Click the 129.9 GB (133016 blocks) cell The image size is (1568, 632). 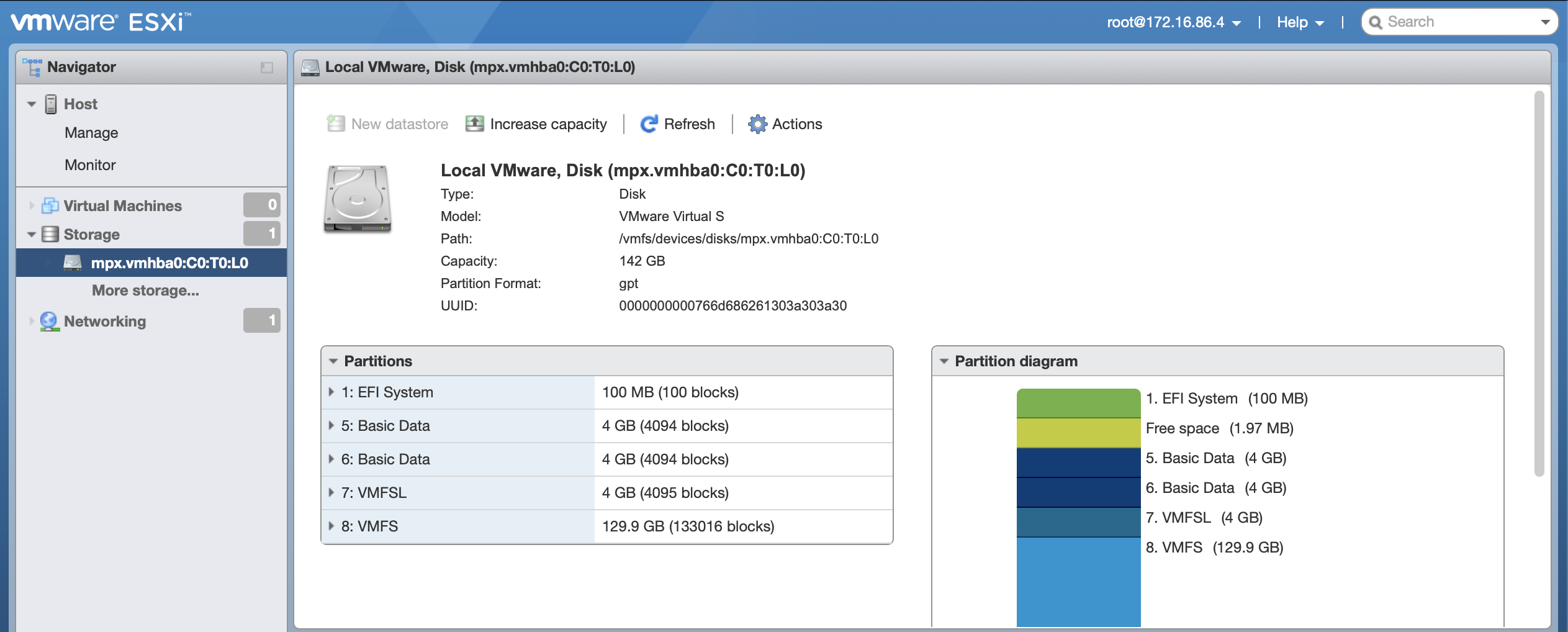click(743, 526)
